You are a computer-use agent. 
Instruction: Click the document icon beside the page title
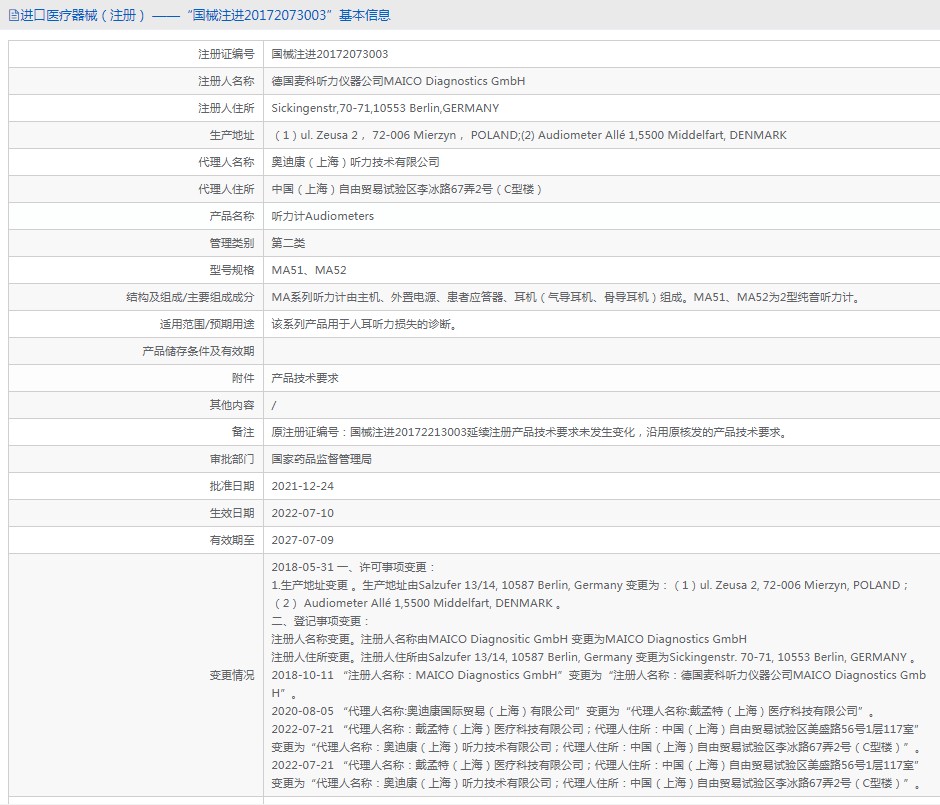tap(14, 16)
